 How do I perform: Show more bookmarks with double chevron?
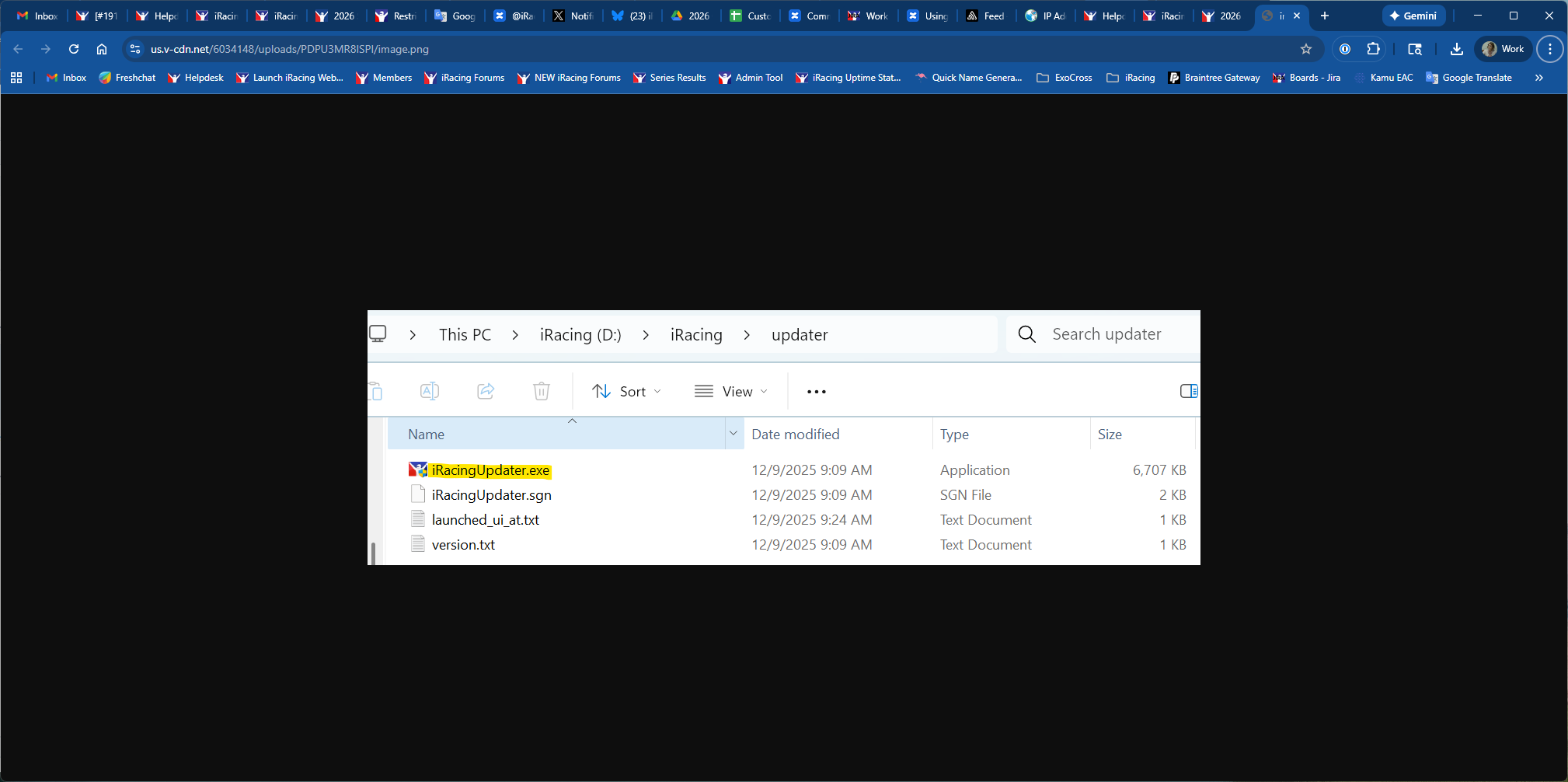point(1539,78)
